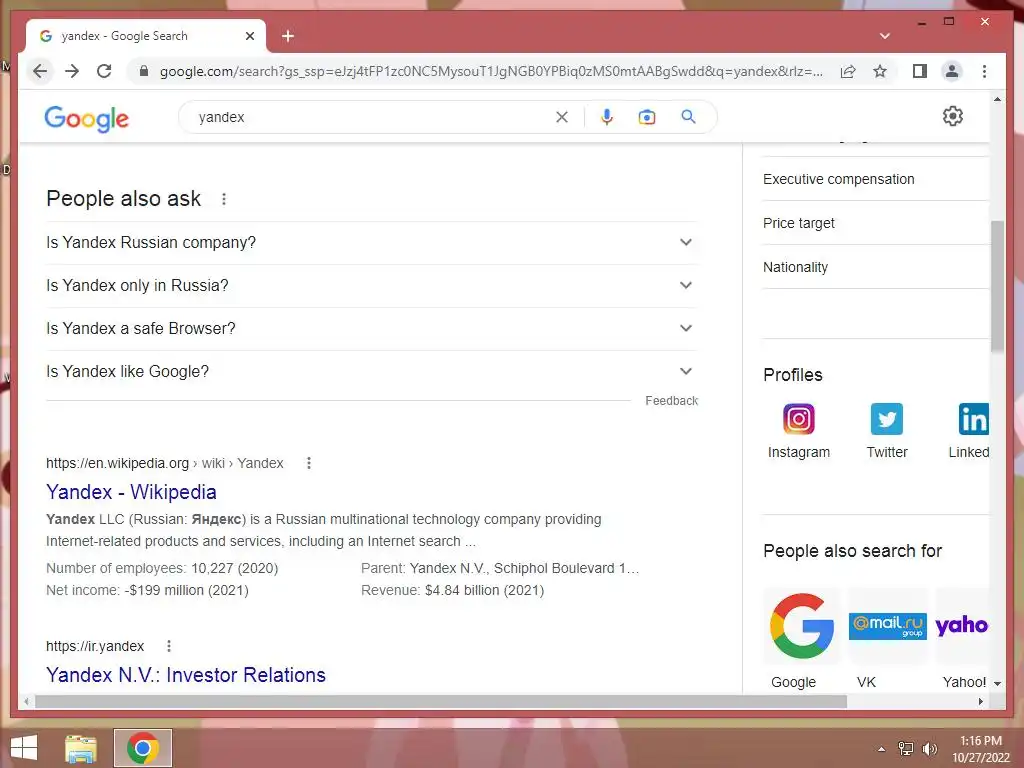Expand 'Is Yandex a safe Browser?' question

pyautogui.click(x=372, y=328)
